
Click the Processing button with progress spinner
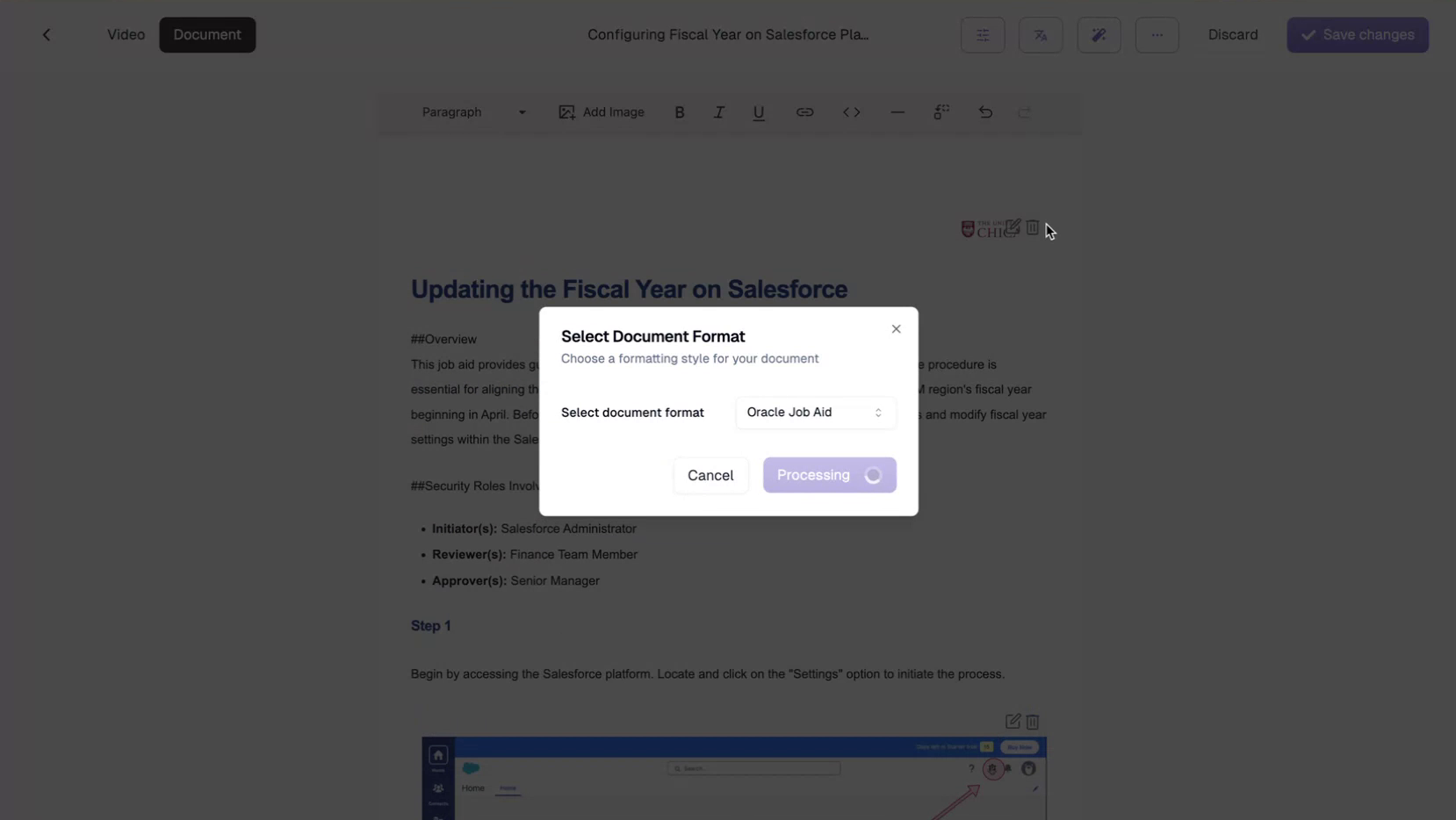(829, 475)
